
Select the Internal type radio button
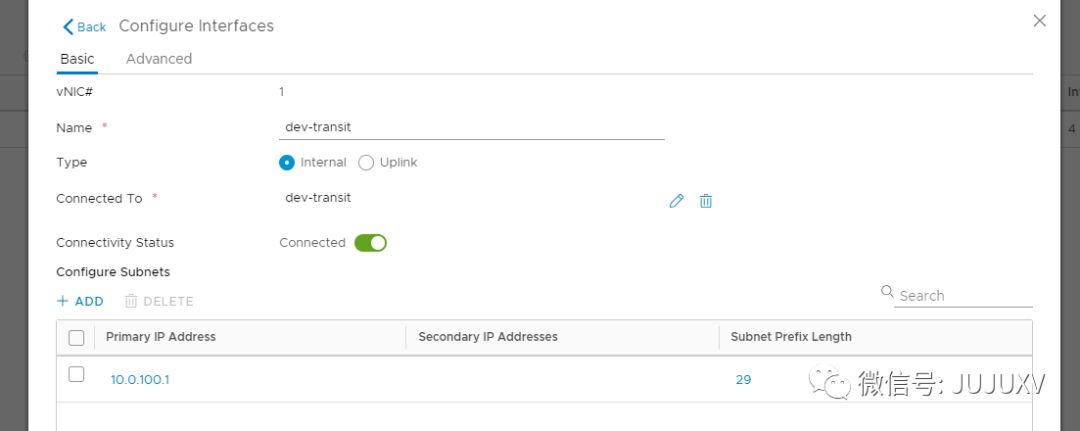[287, 163]
